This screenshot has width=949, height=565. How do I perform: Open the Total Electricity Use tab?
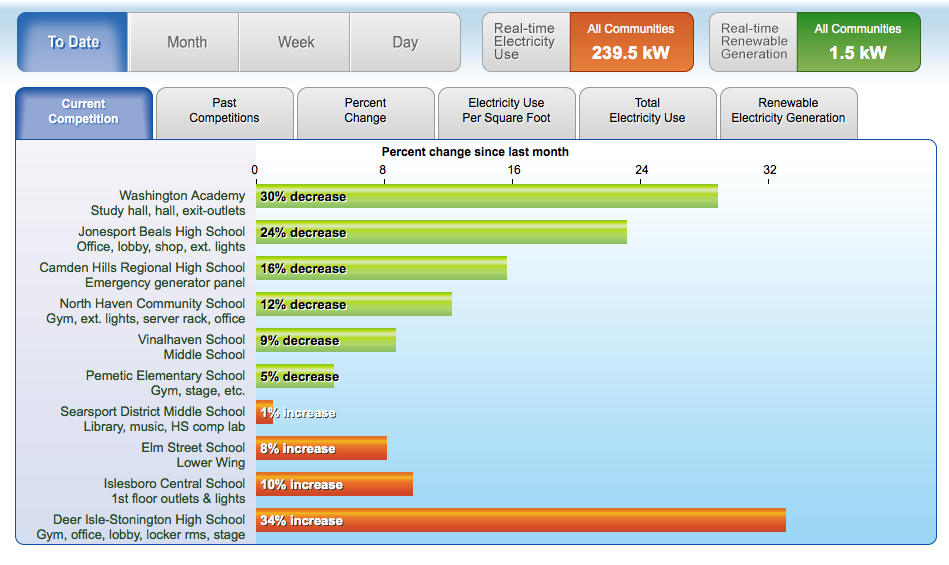pos(647,111)
